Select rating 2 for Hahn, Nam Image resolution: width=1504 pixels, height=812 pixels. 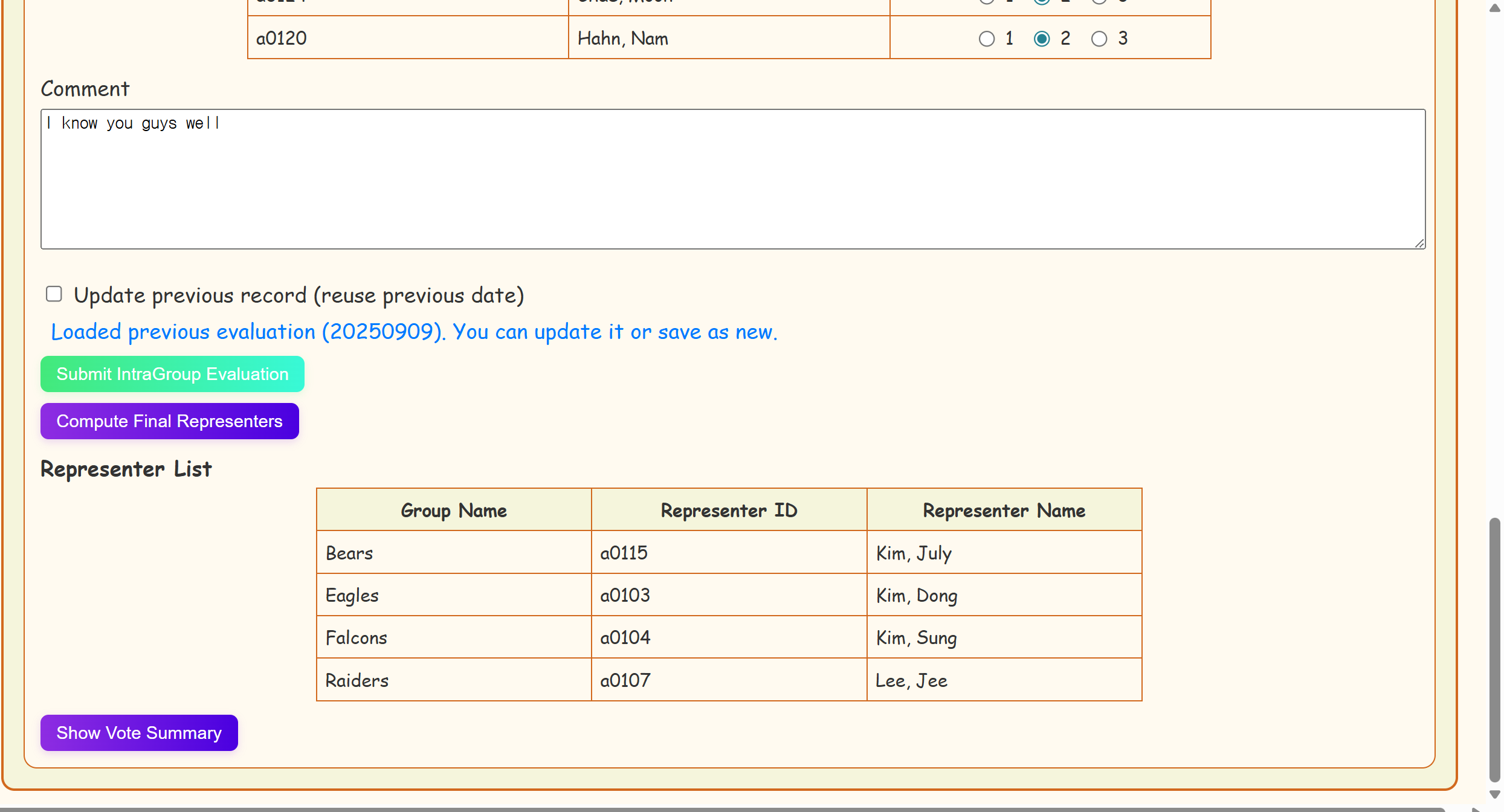point(1041,39)
